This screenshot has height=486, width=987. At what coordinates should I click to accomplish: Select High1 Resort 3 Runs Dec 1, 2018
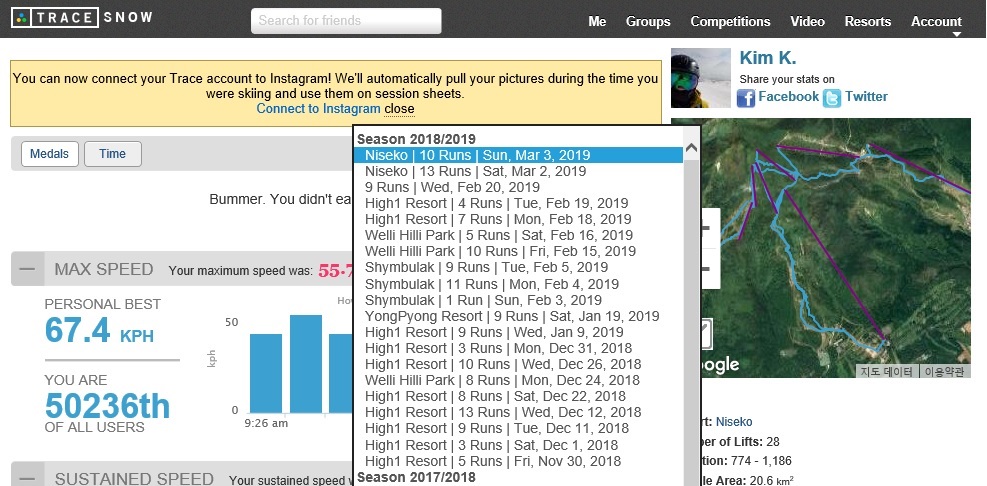coord(518,445)
